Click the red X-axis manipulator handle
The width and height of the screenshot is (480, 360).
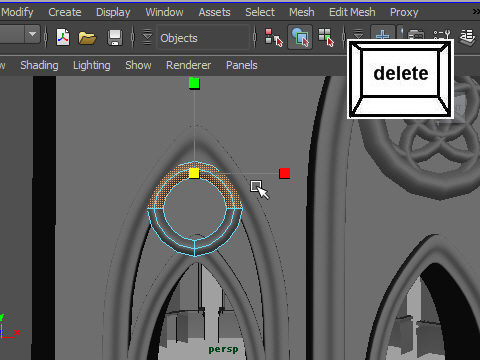285,173
